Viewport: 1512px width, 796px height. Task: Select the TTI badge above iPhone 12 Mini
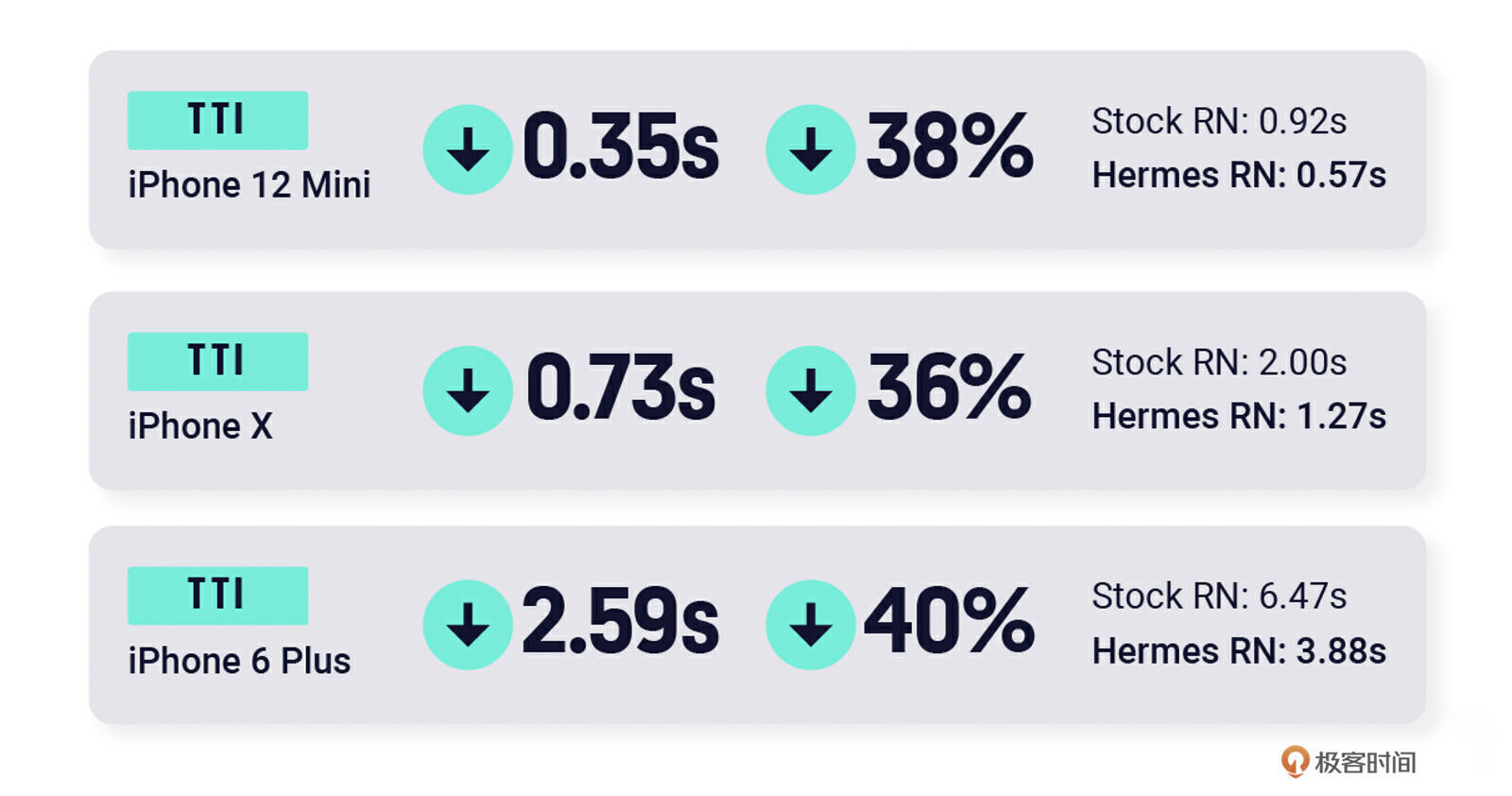coord(217,120)
